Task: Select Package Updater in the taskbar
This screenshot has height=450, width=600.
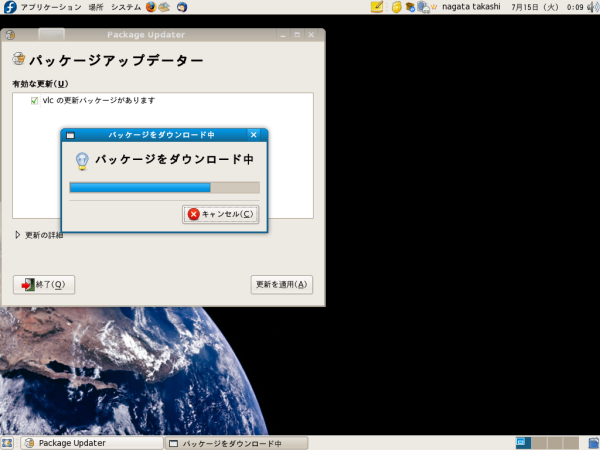Action: coord(92,443)
